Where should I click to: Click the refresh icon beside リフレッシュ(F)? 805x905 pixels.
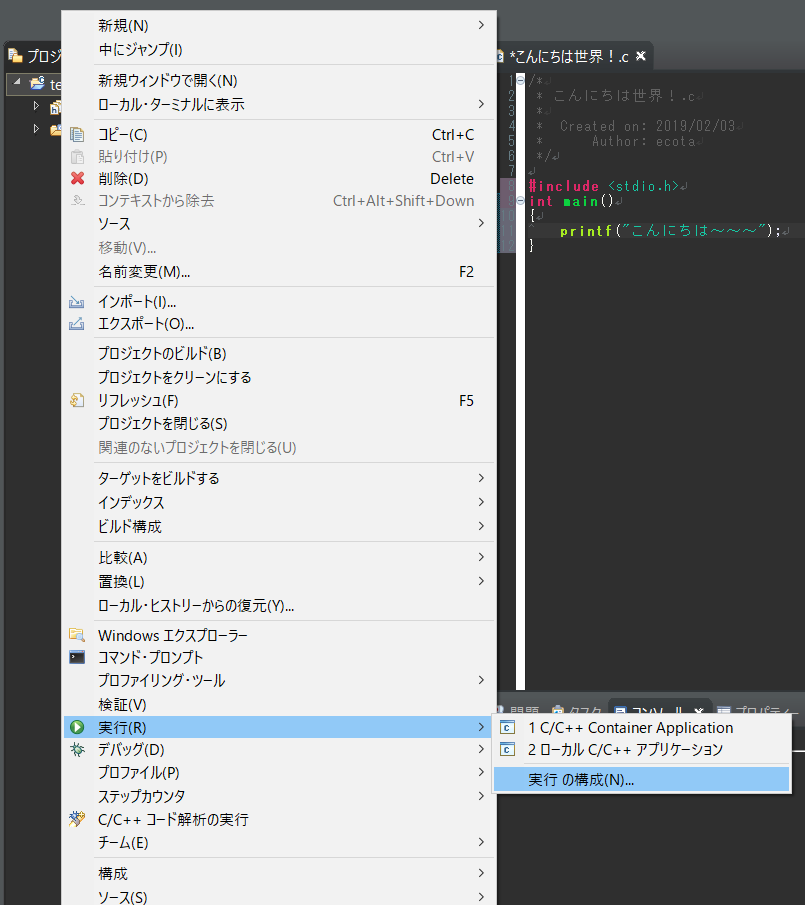pos(77,400)
